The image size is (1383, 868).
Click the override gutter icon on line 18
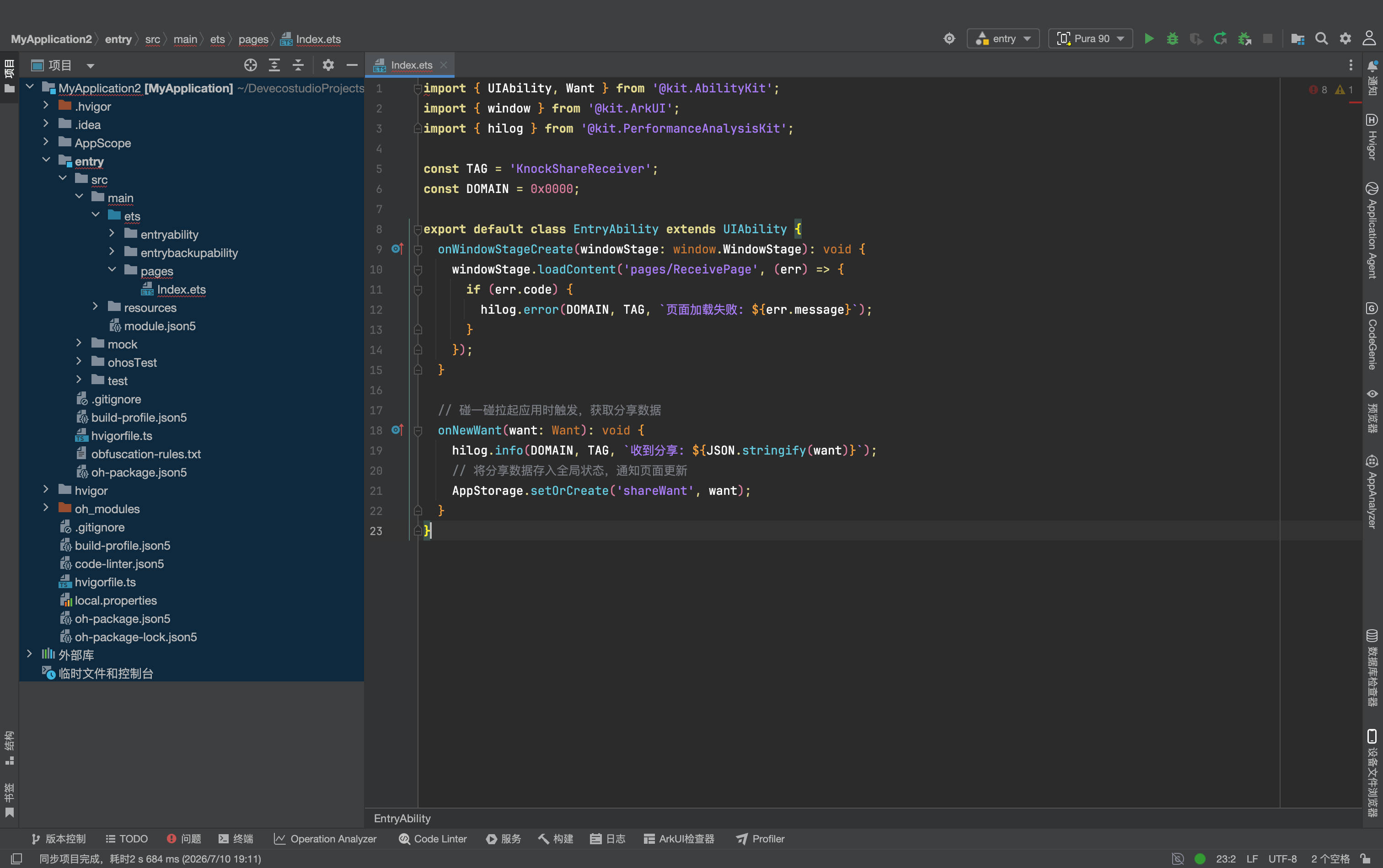tap(397, 429)
